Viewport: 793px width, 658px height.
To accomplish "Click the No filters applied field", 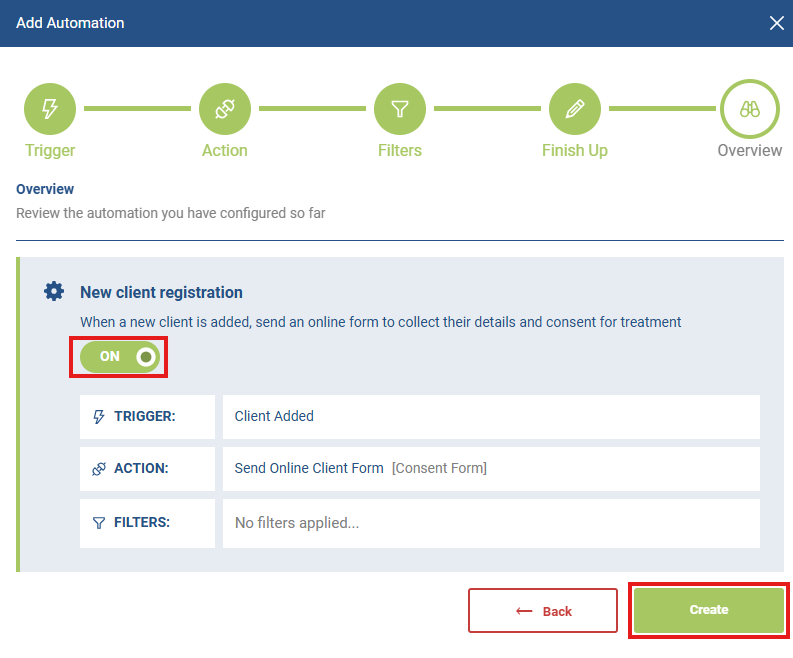I will 491,523.
